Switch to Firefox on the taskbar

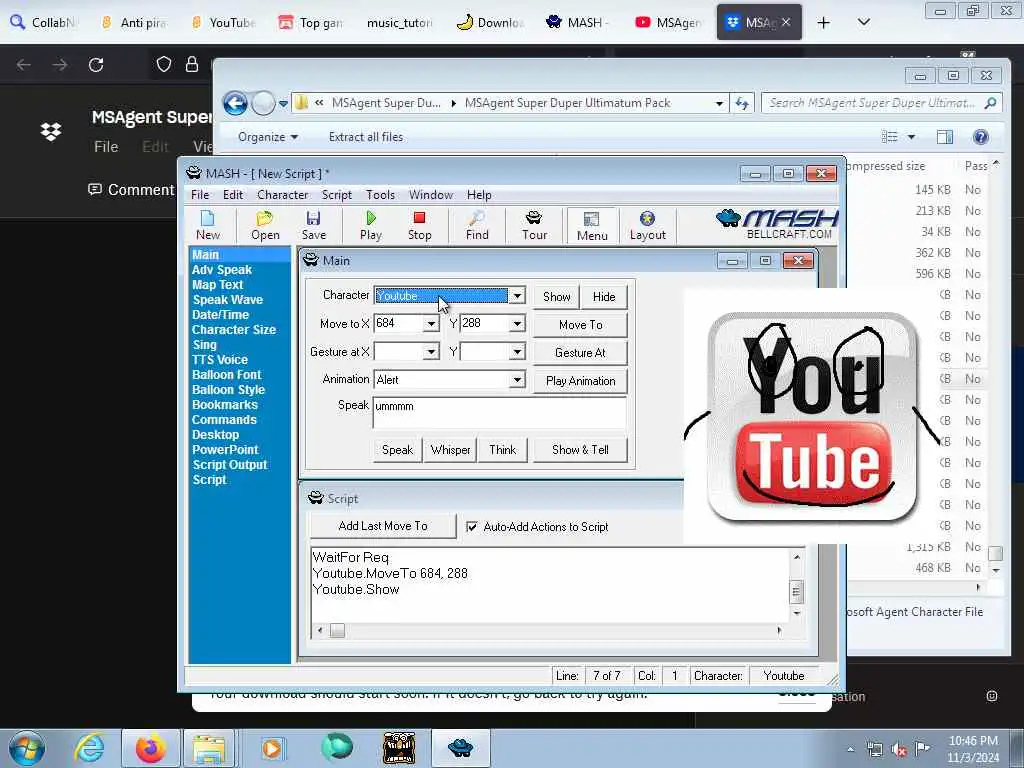(x=150, y=748)
